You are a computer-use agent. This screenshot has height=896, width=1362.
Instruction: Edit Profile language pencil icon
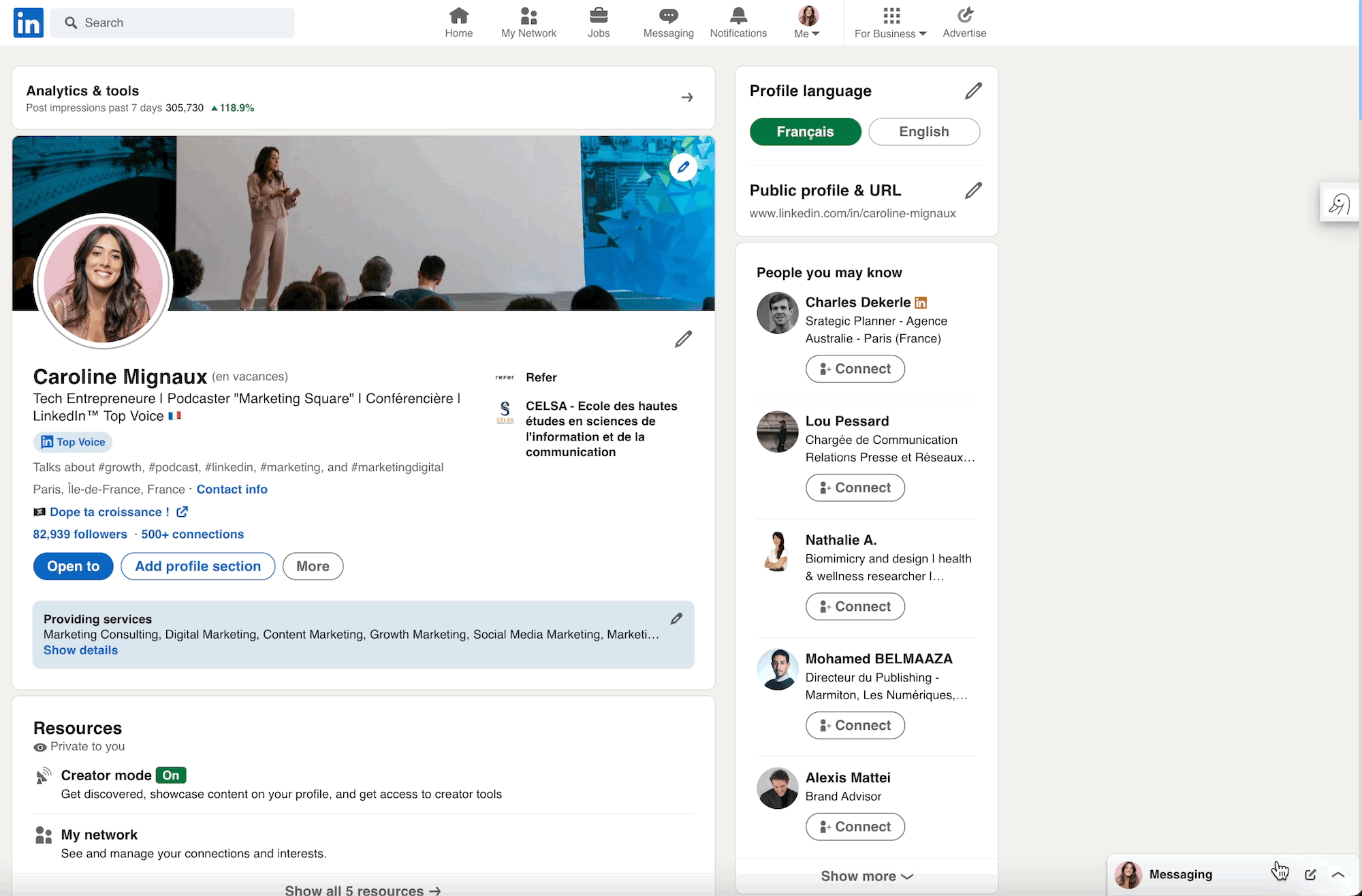[x=973, y=91]
